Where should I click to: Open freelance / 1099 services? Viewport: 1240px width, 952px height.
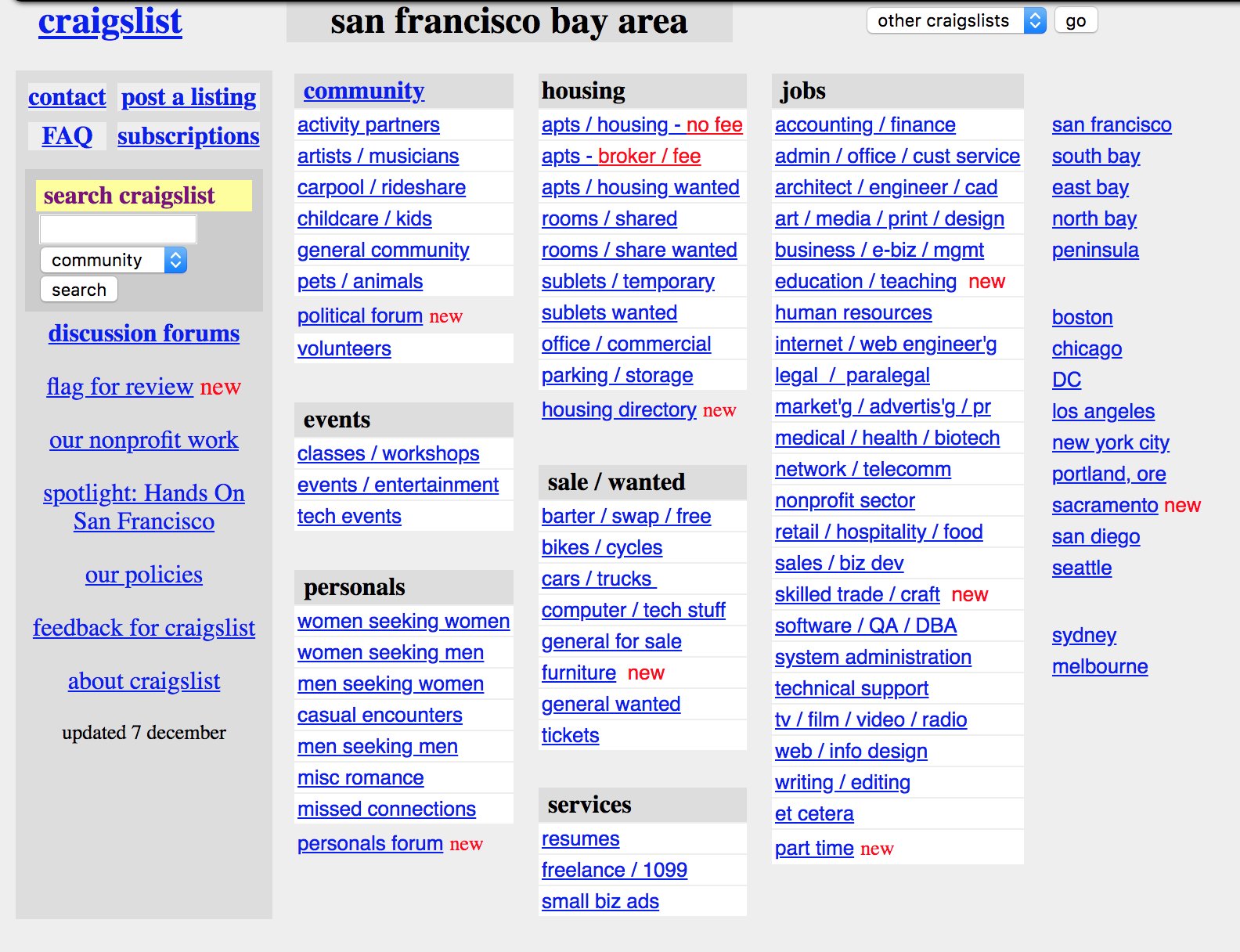coord(615,870)
